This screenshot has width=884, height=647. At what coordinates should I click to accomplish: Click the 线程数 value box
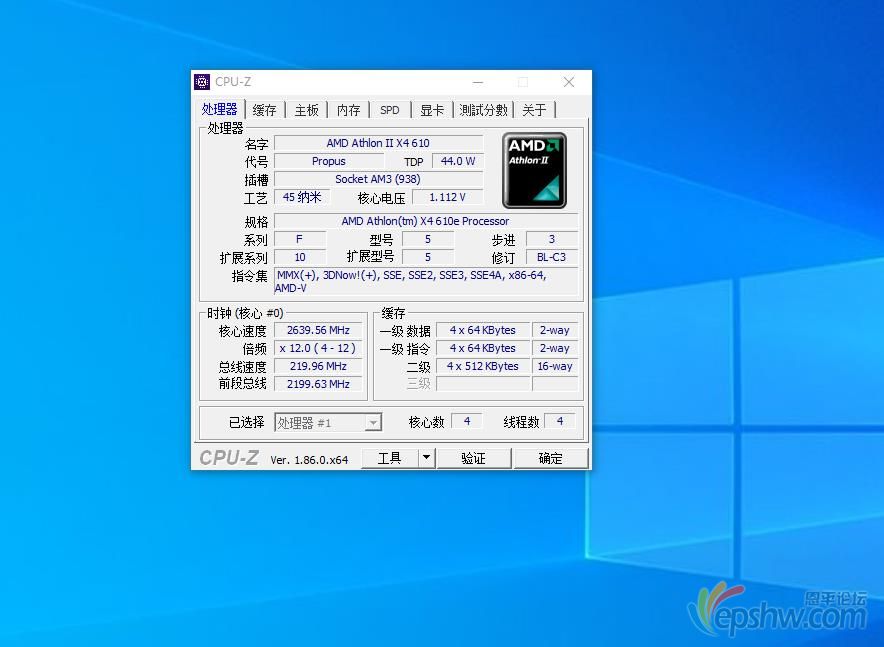[560, 422]
